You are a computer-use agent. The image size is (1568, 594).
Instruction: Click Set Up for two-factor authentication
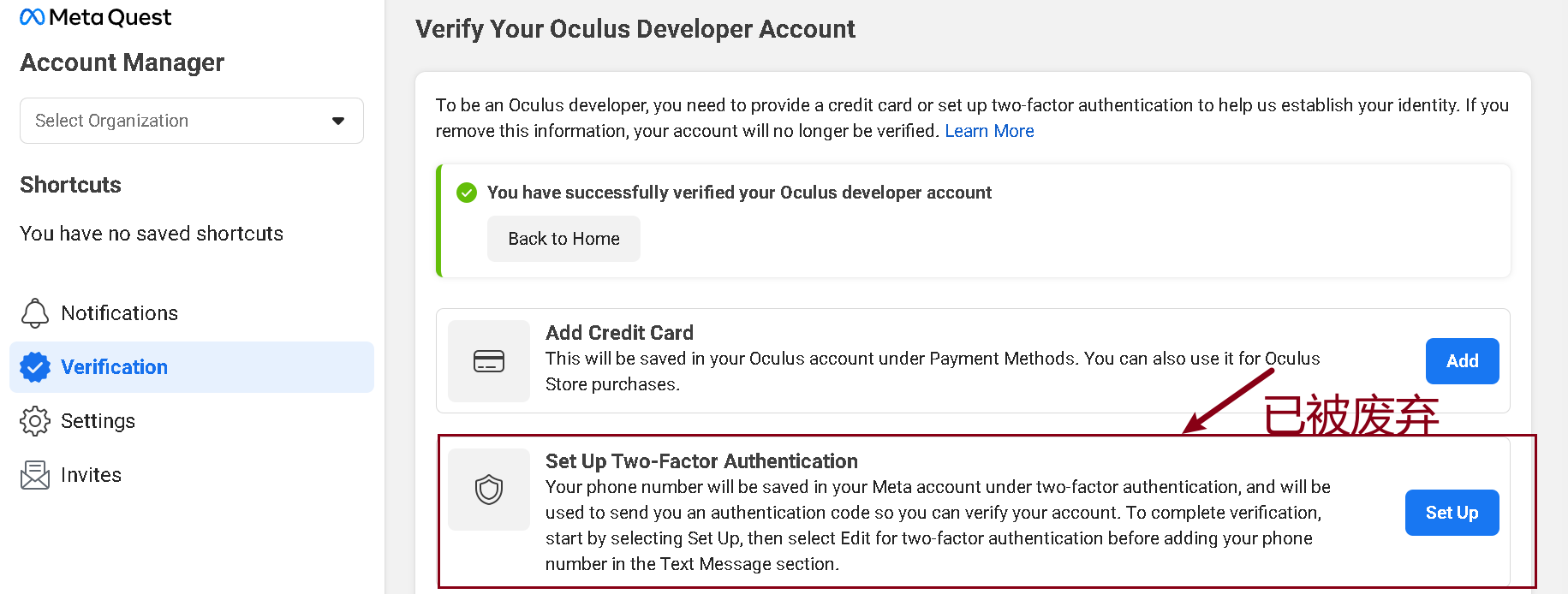1452,513
